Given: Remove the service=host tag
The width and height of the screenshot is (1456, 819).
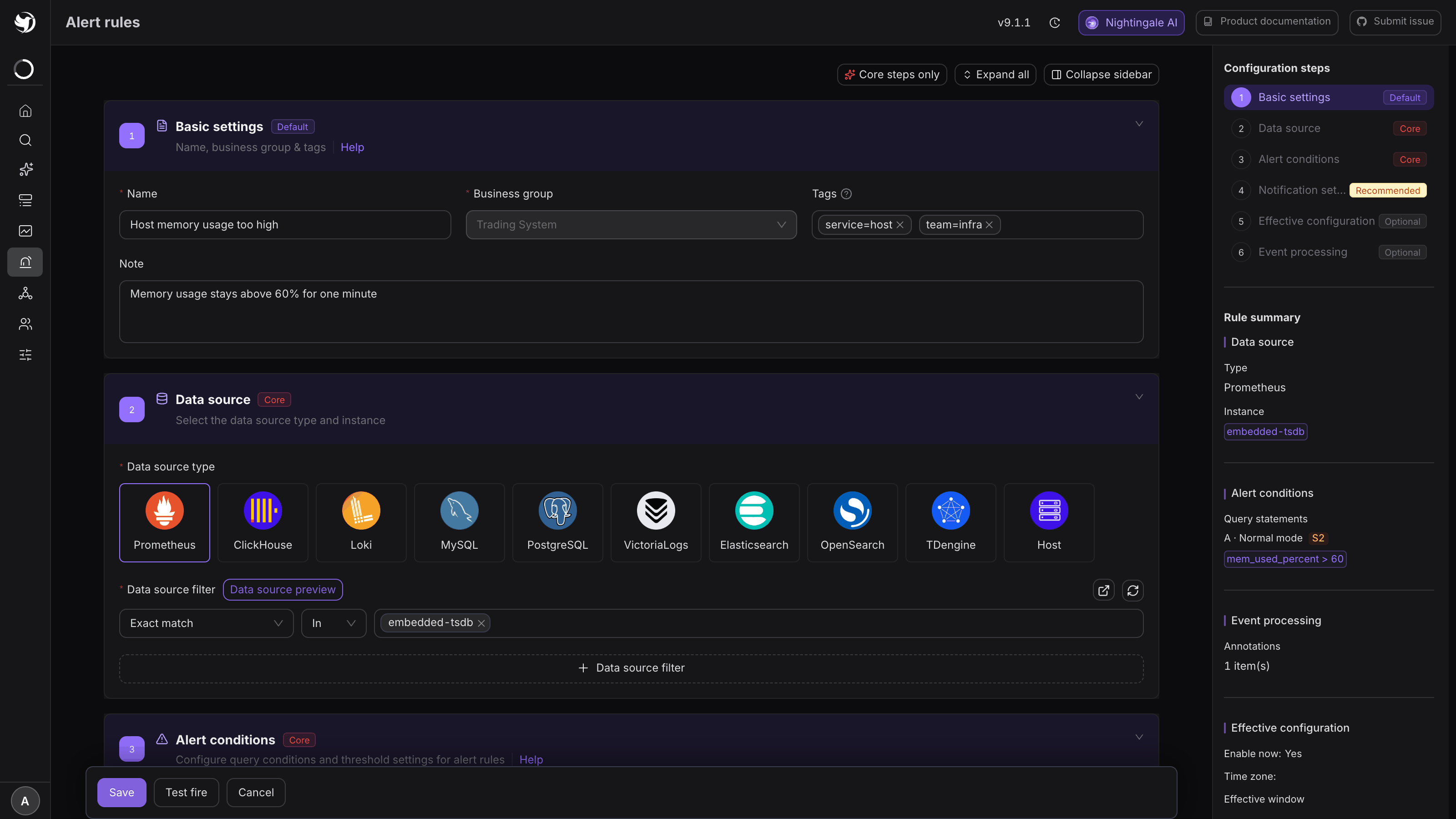Looking at the screenshot, I should tap(900, 225).
